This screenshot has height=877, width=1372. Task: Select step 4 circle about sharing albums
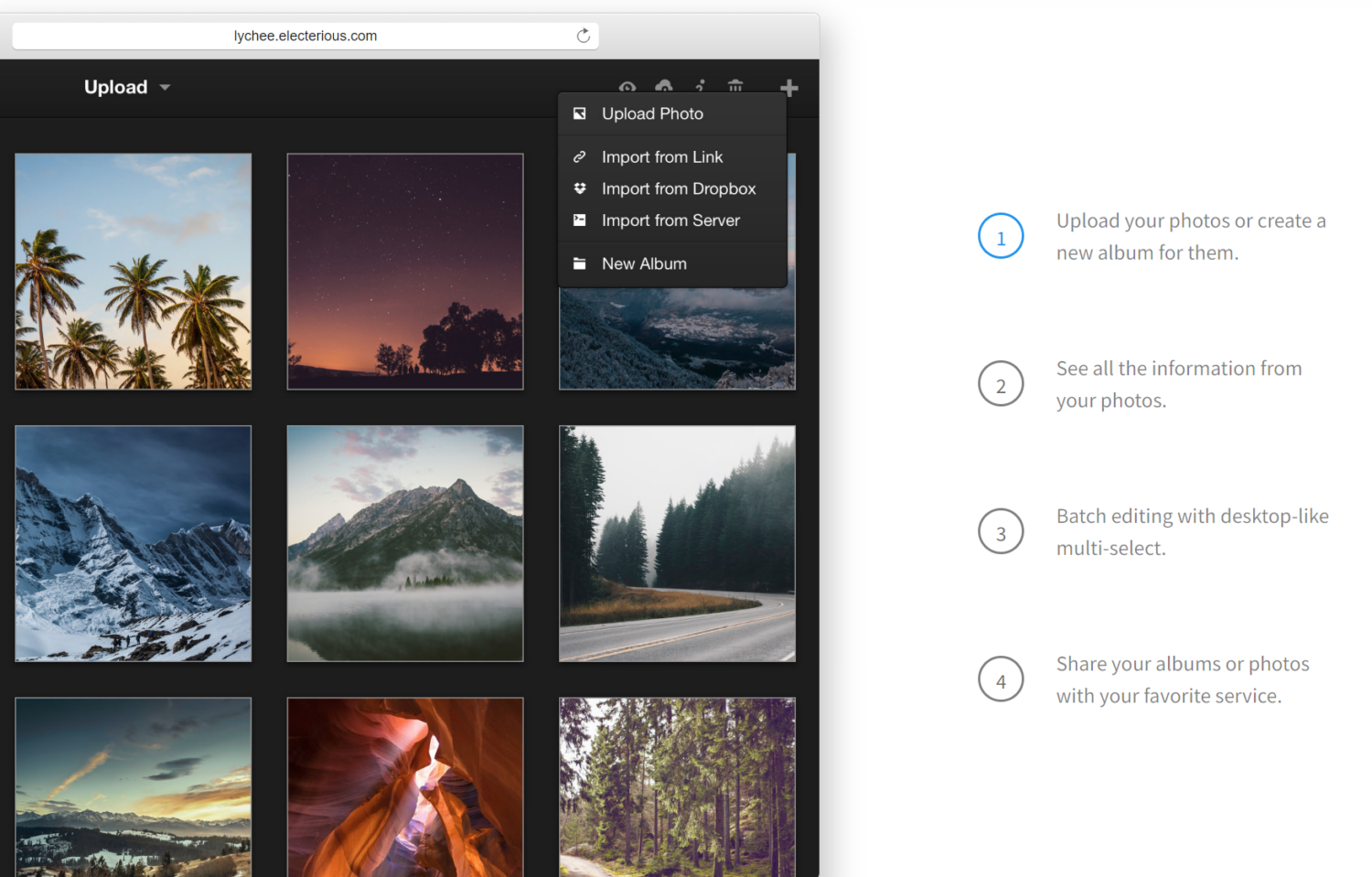(x=1001, y=679)
